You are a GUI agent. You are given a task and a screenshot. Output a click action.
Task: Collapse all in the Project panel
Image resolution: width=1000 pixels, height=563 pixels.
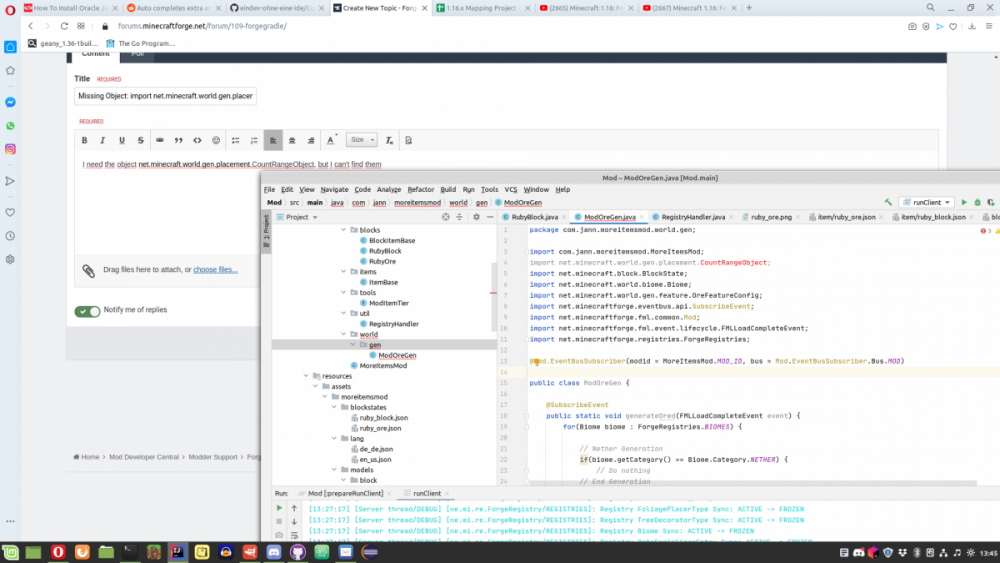(459, 217)
